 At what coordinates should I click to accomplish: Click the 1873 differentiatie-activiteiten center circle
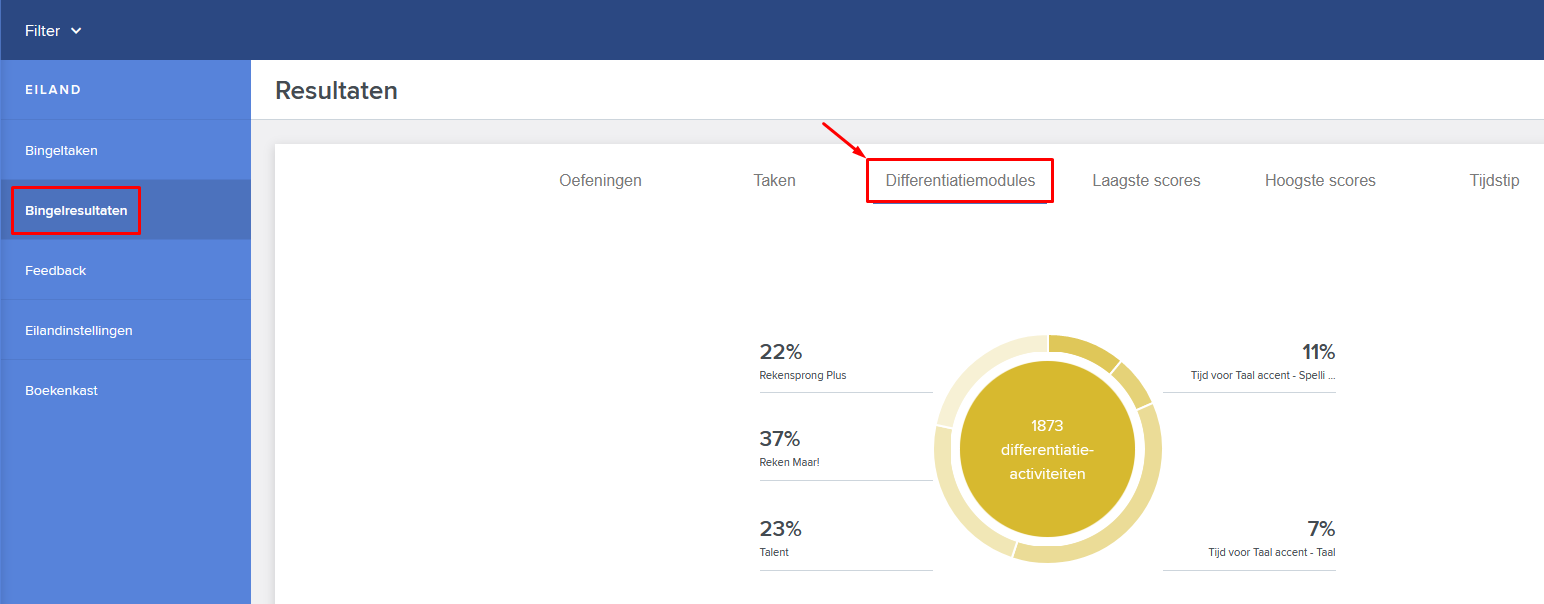tap(1047, 450)
